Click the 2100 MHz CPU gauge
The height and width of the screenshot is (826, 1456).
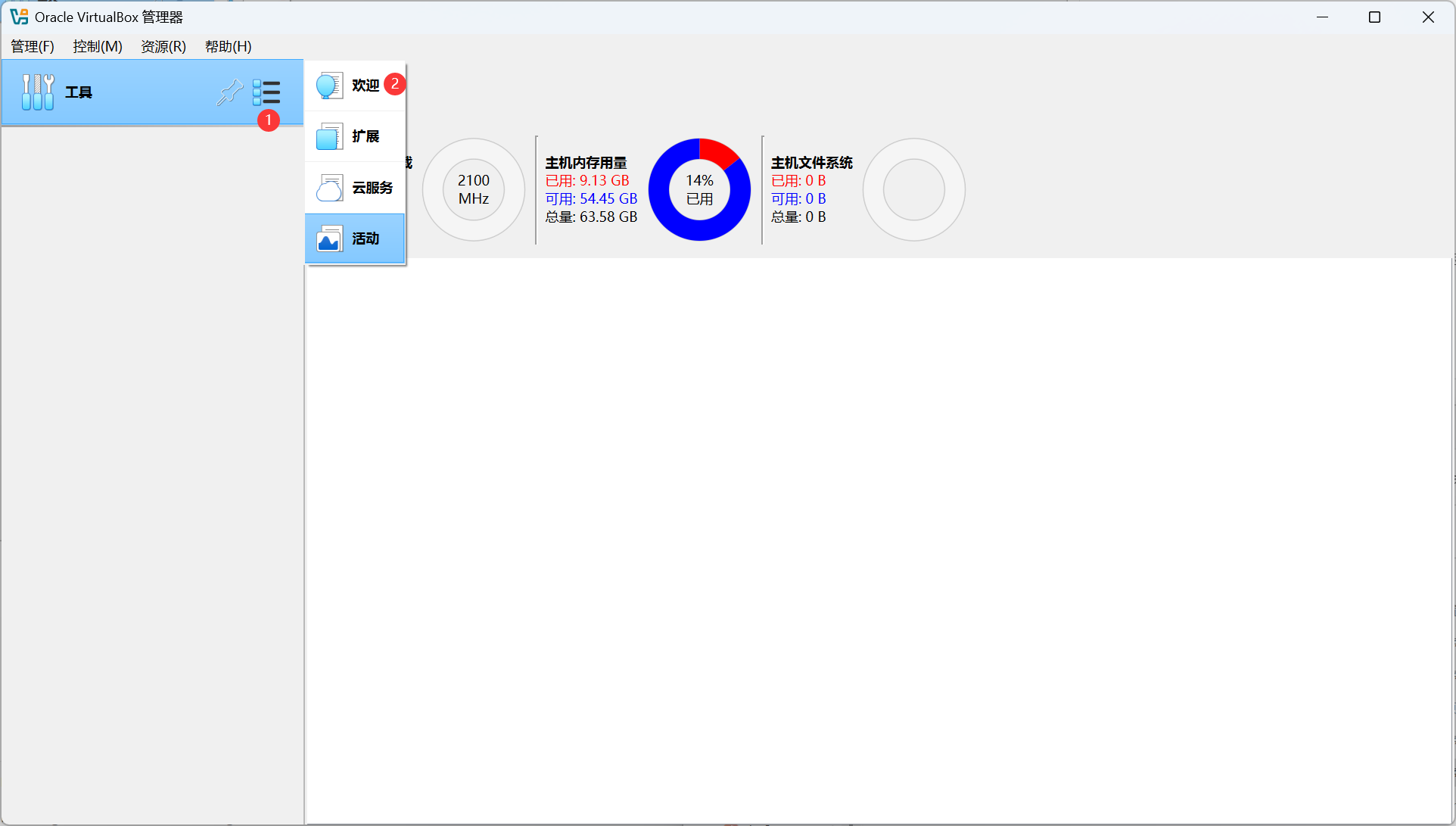474,189
